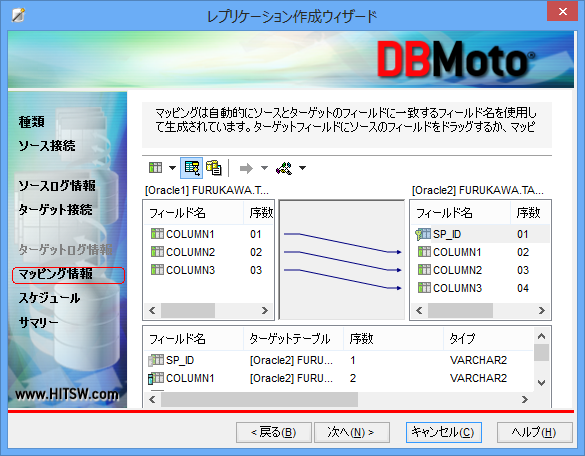The image size is (585, 456).
Task: Click source list horizontal scrollbar left arrow
Action: coord(152,310)
